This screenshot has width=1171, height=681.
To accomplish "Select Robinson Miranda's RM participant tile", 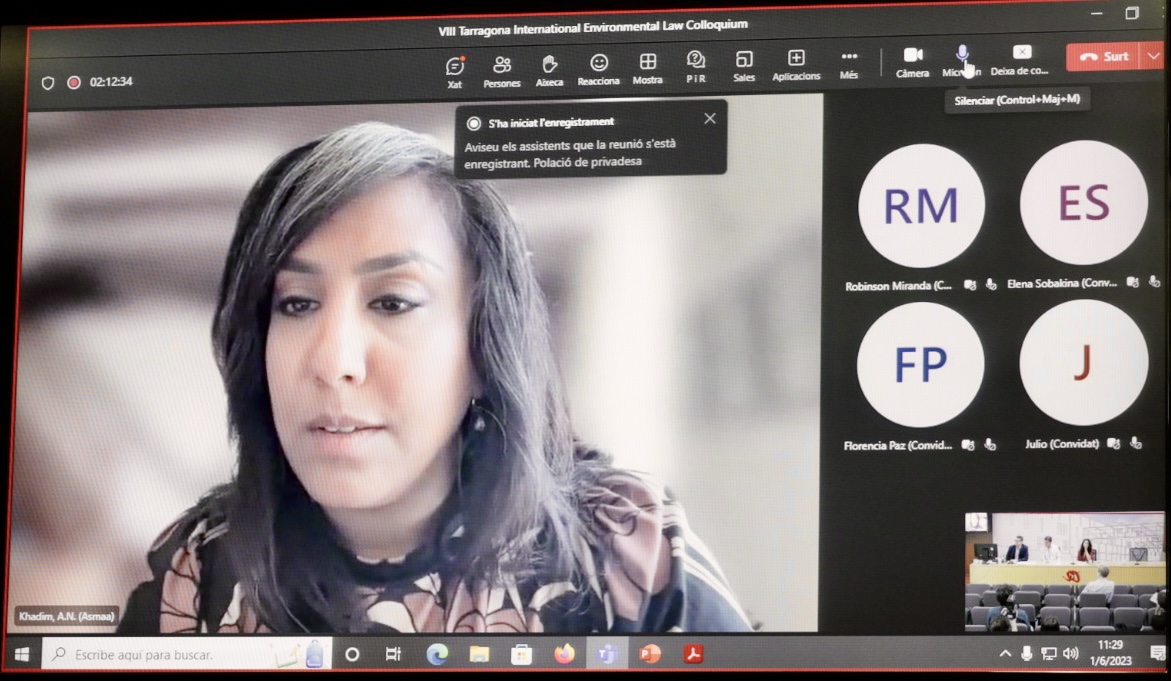I will 921,205.
